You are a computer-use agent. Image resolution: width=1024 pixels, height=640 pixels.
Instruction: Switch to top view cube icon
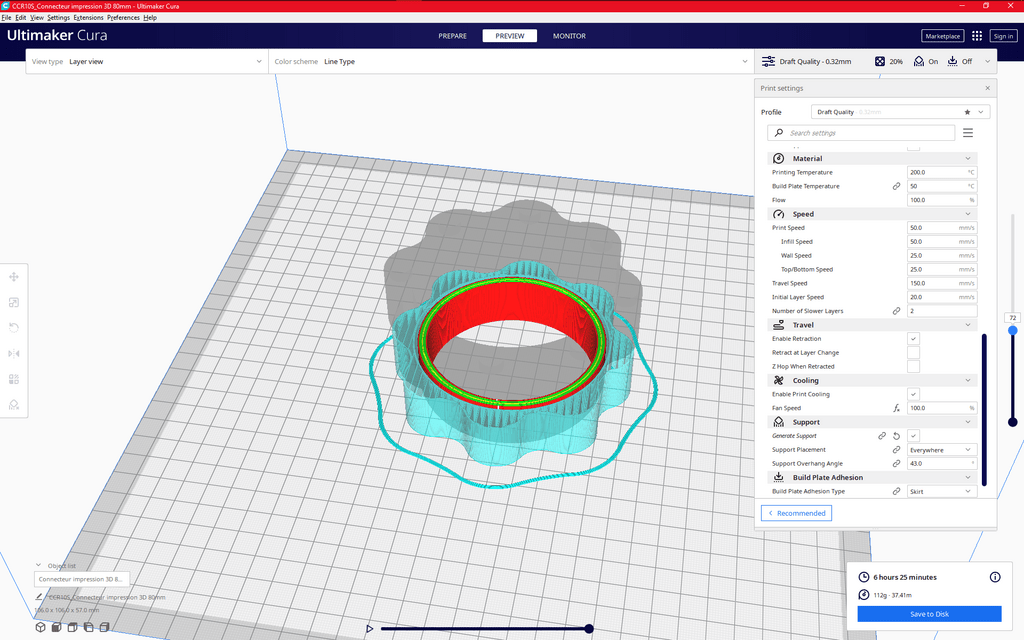coord(72,628)
